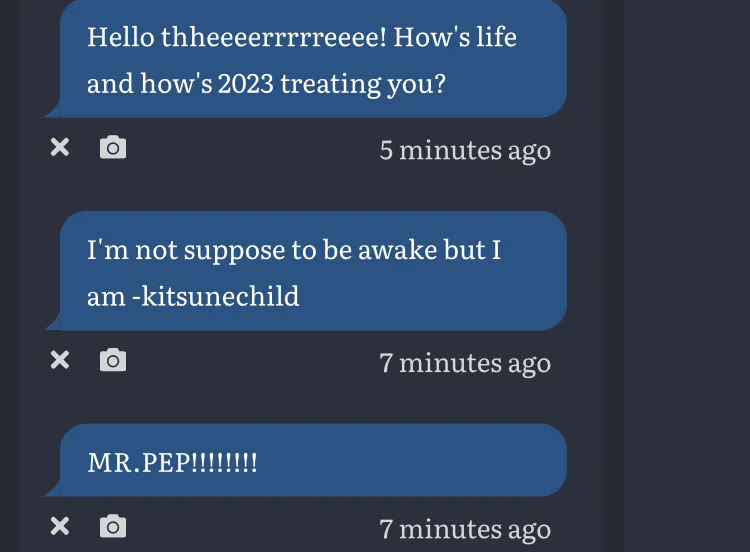750x552 pixels.
Task: Screenshot the kitsunechild message using its camera icon
Action: point(113,360)
